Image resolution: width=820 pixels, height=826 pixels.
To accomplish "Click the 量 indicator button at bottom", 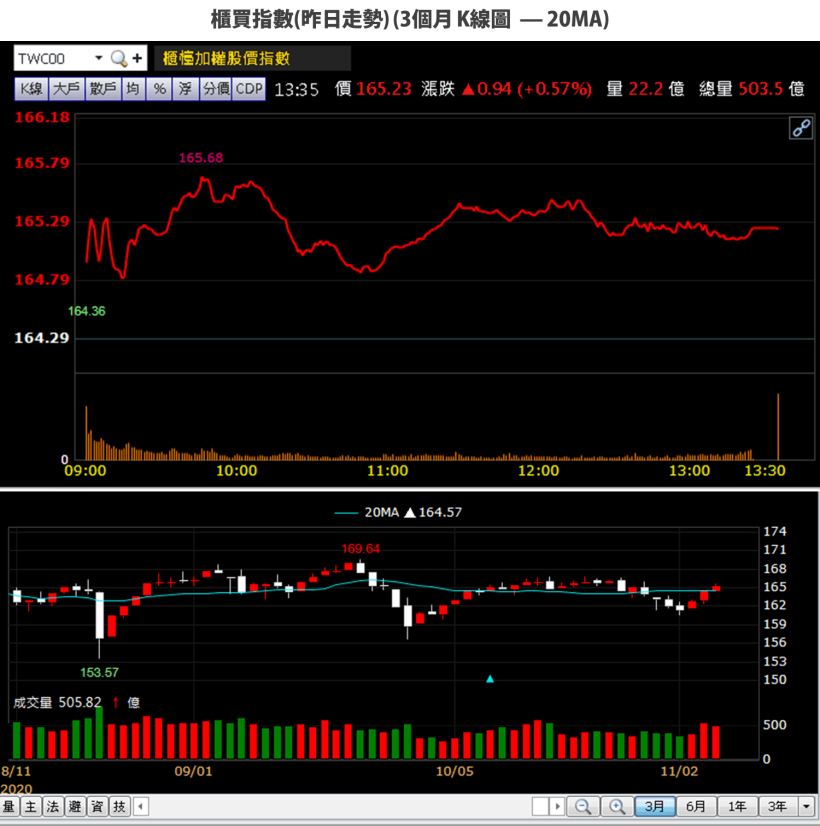I will click(9, 807).
